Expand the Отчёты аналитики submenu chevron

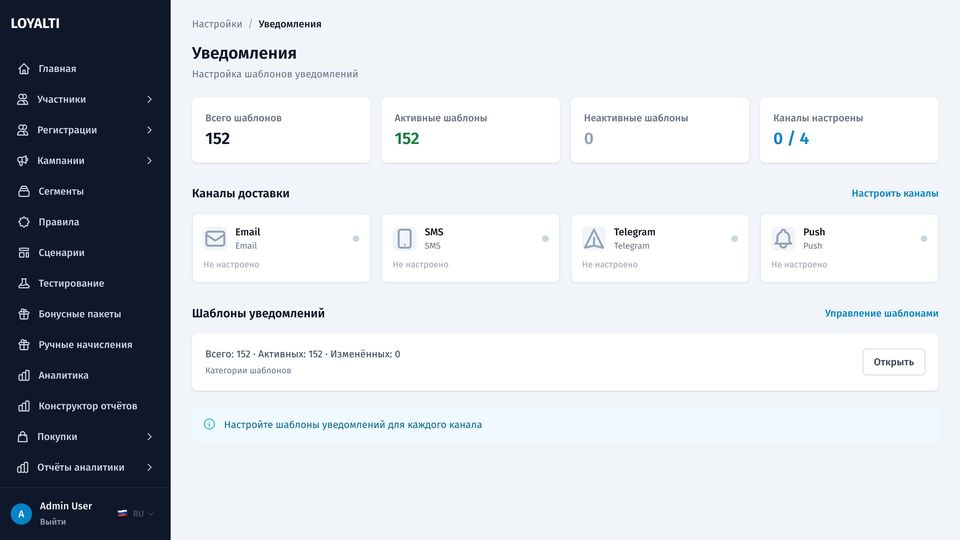[x=149, y=467]
